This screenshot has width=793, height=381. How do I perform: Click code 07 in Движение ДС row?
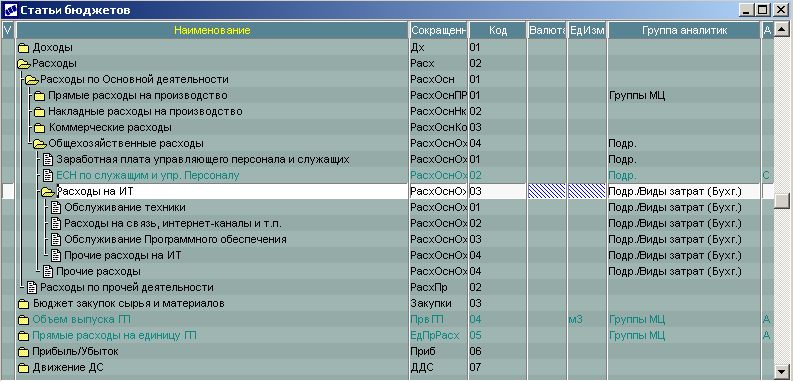475,368
